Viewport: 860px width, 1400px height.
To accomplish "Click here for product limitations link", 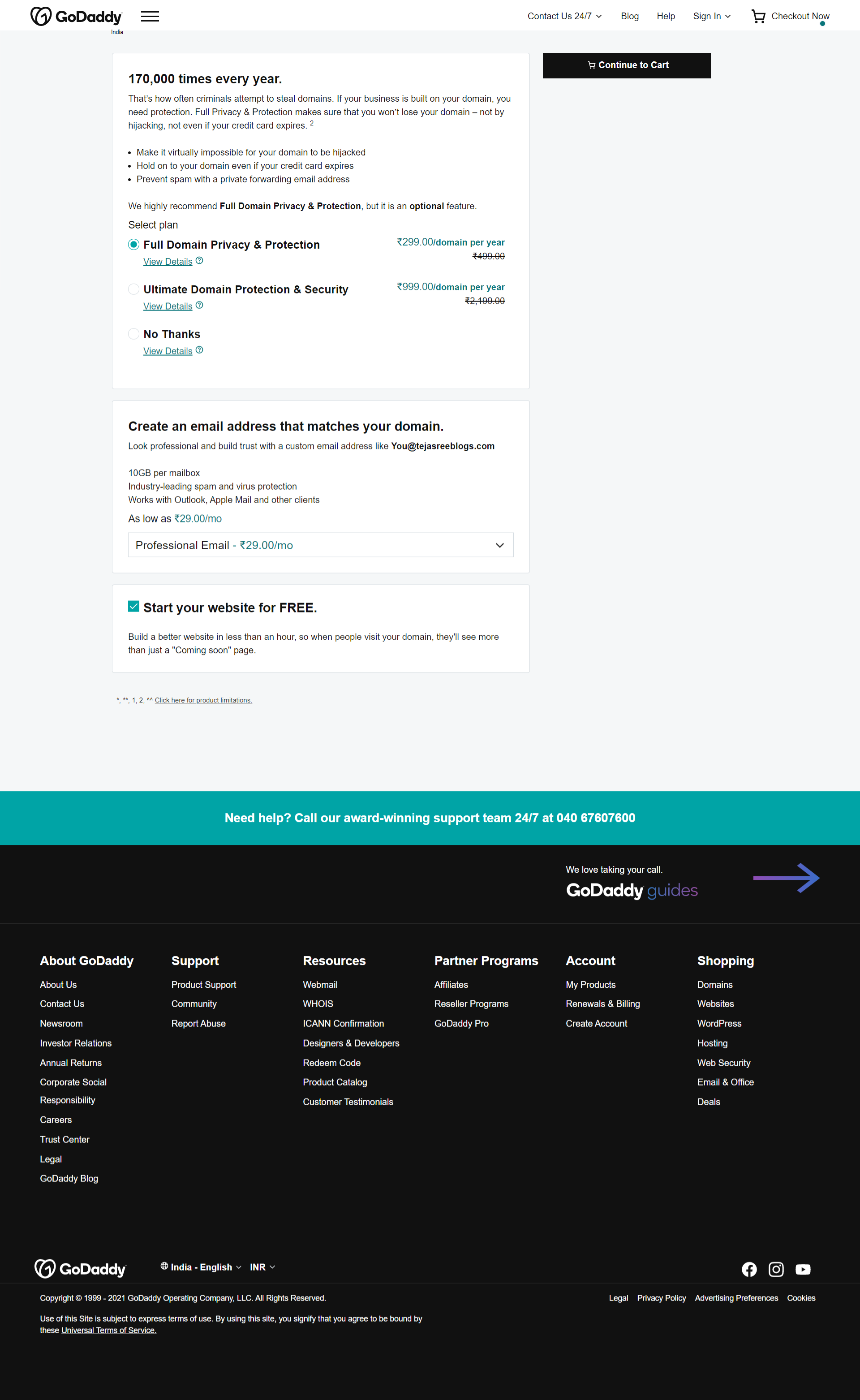I will point(203,700).
